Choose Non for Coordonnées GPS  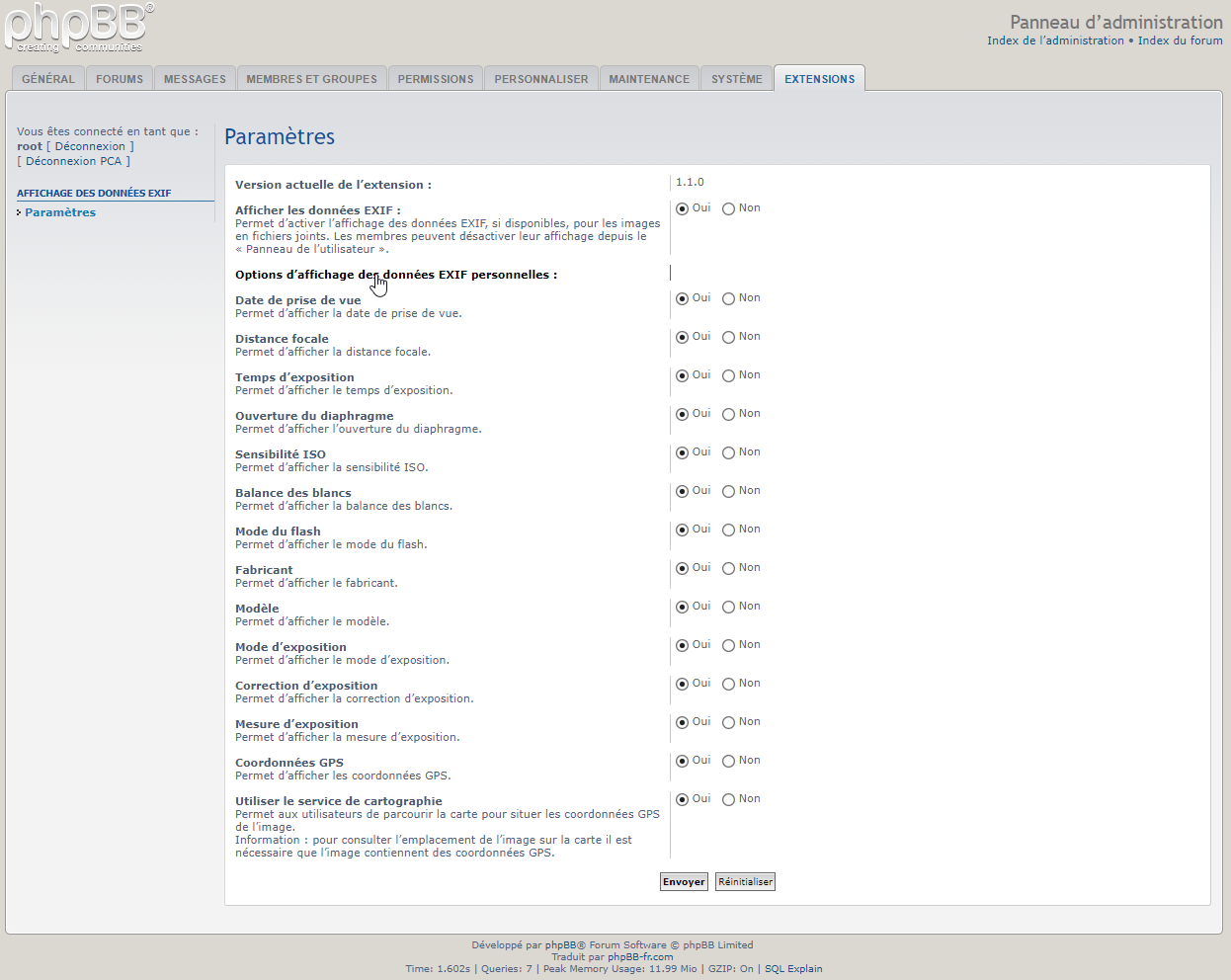[728, 762]
